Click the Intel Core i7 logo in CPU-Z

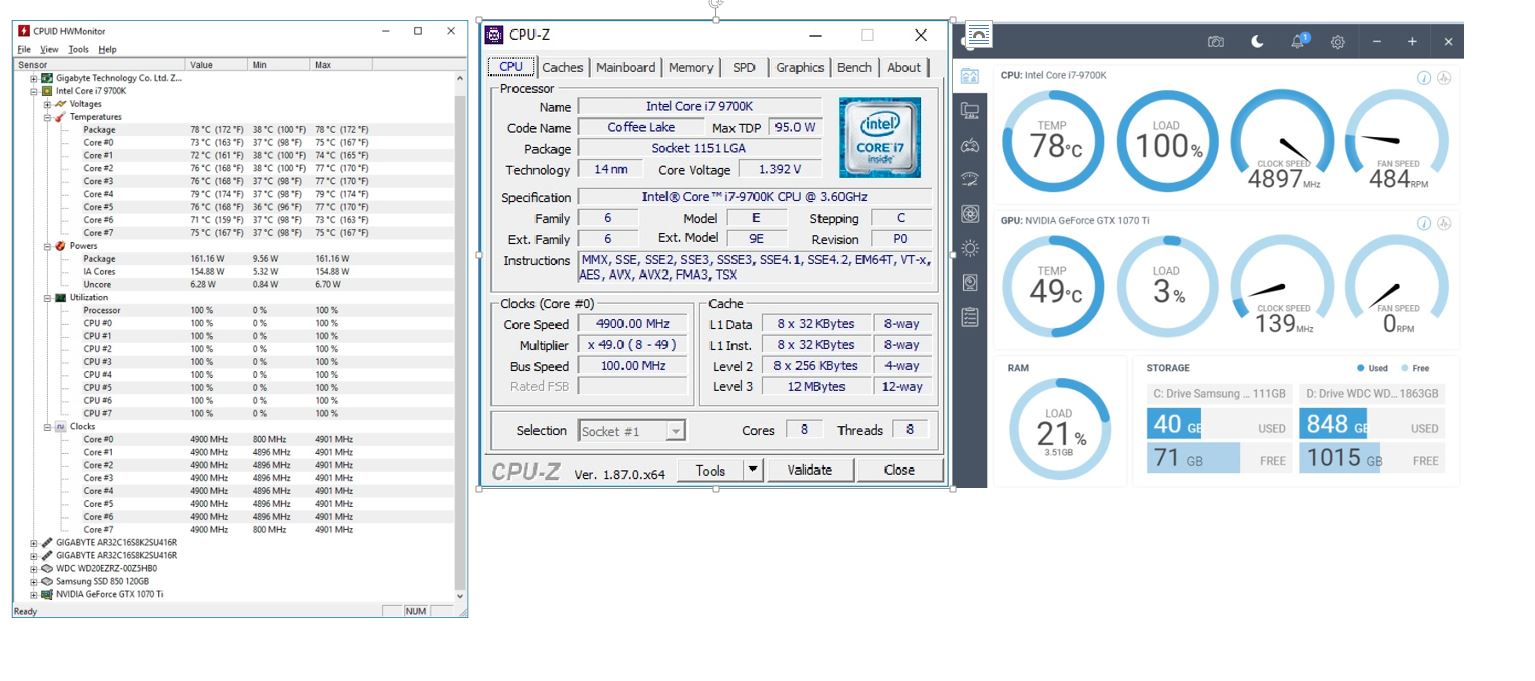(880, 138)
